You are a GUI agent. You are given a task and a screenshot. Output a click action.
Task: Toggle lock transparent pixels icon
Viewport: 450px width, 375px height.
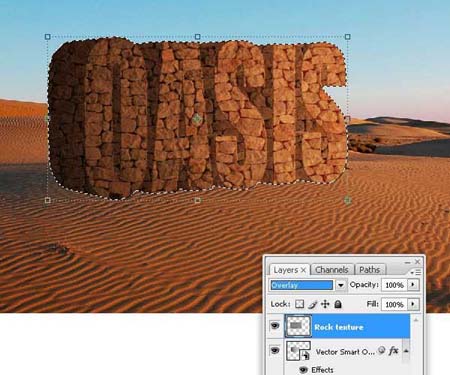300,304
